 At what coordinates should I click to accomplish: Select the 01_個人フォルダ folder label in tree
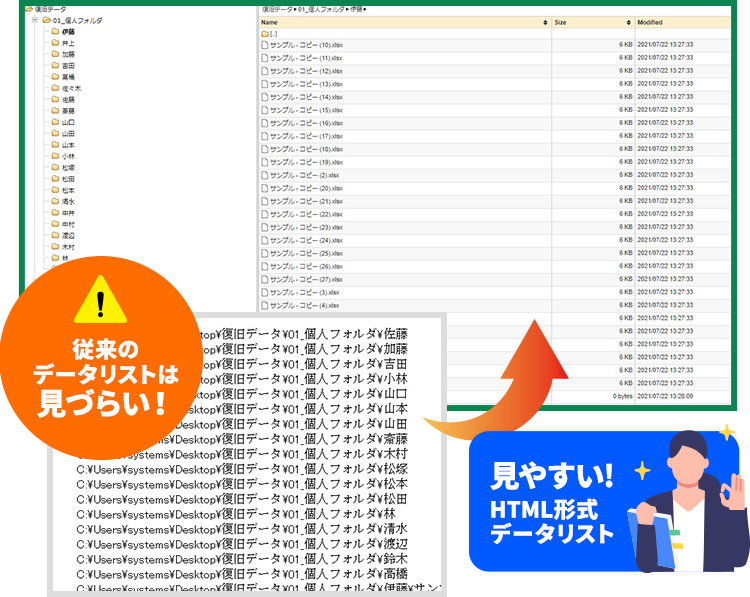coord(77,21)
